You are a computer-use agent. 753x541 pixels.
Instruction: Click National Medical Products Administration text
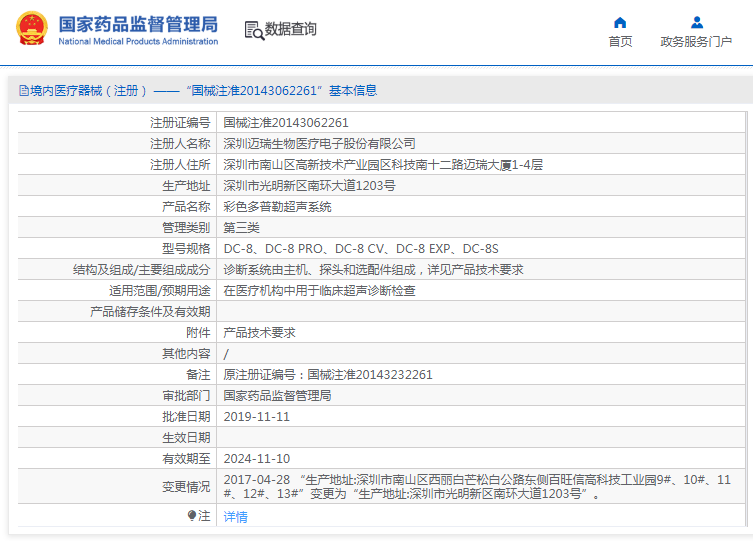(x=138, y=41)
